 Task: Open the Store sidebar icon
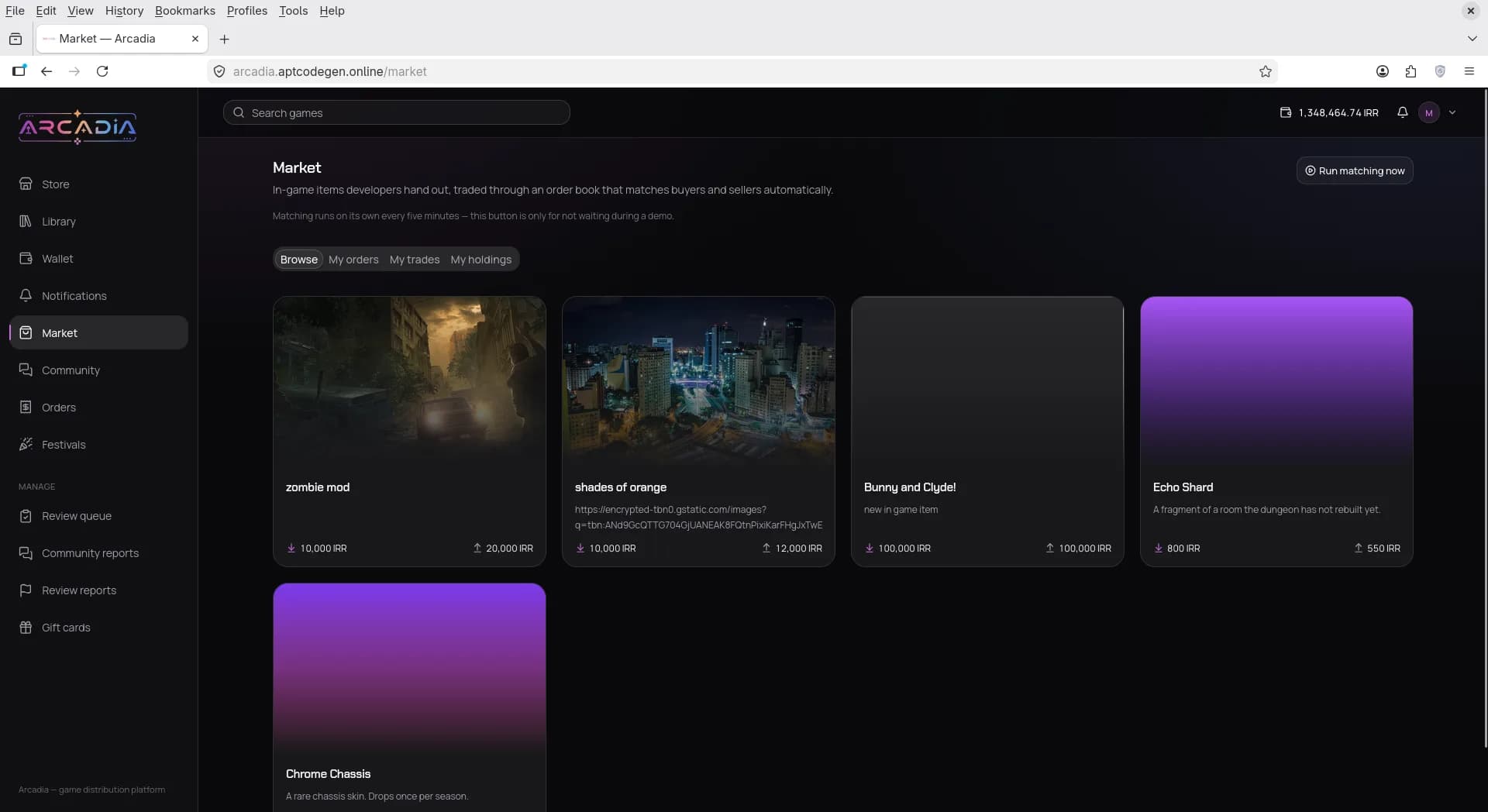pyautogui.click(x=26, y=184)
